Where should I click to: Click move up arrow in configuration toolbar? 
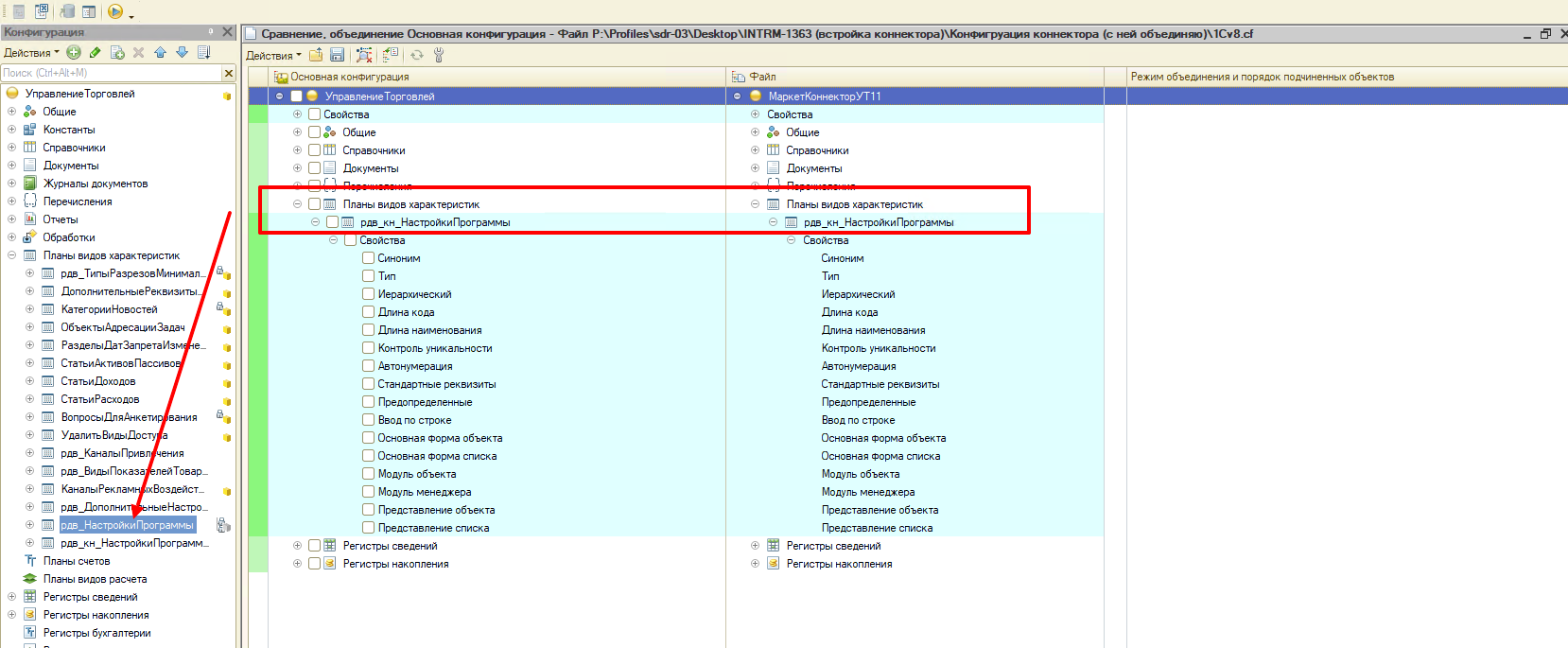[x=160, y=53]
